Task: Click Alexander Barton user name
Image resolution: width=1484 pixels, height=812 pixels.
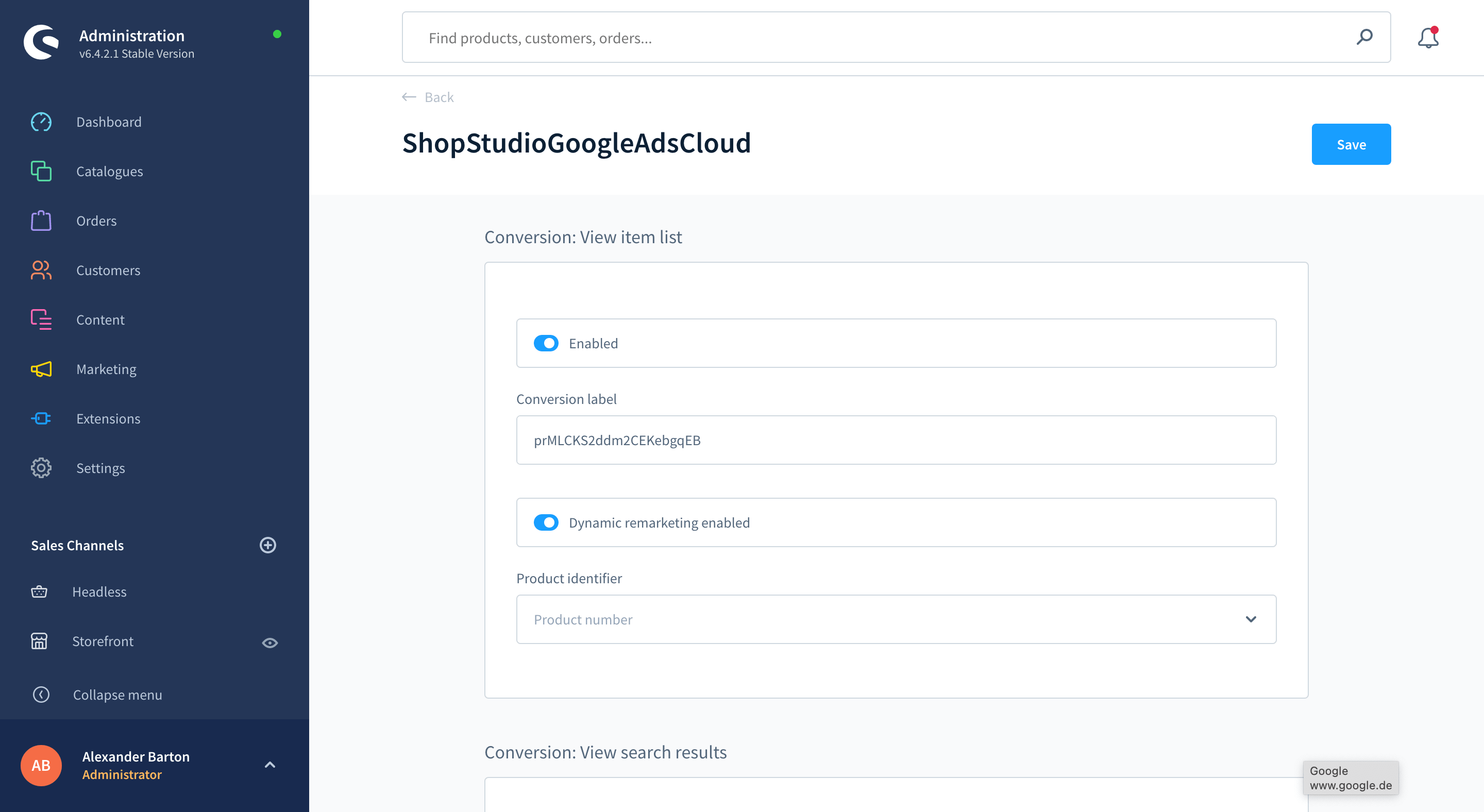Action: (136, 757)
